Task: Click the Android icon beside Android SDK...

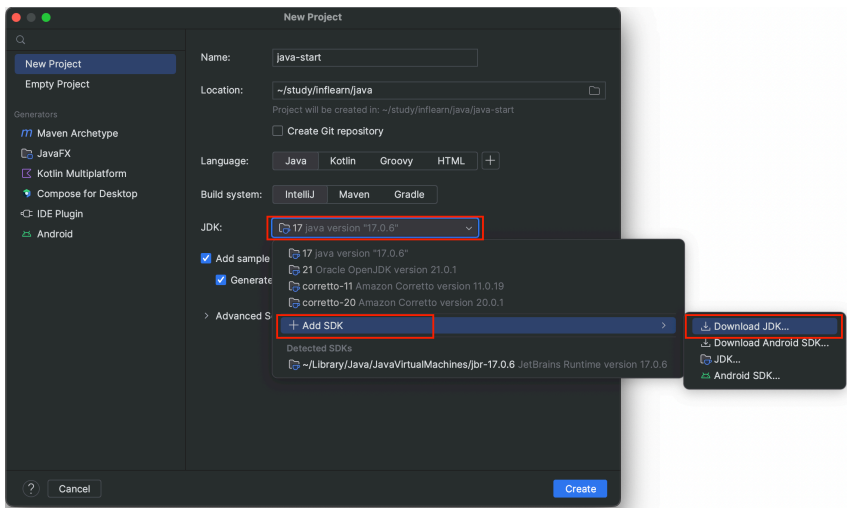Action: 706,376
